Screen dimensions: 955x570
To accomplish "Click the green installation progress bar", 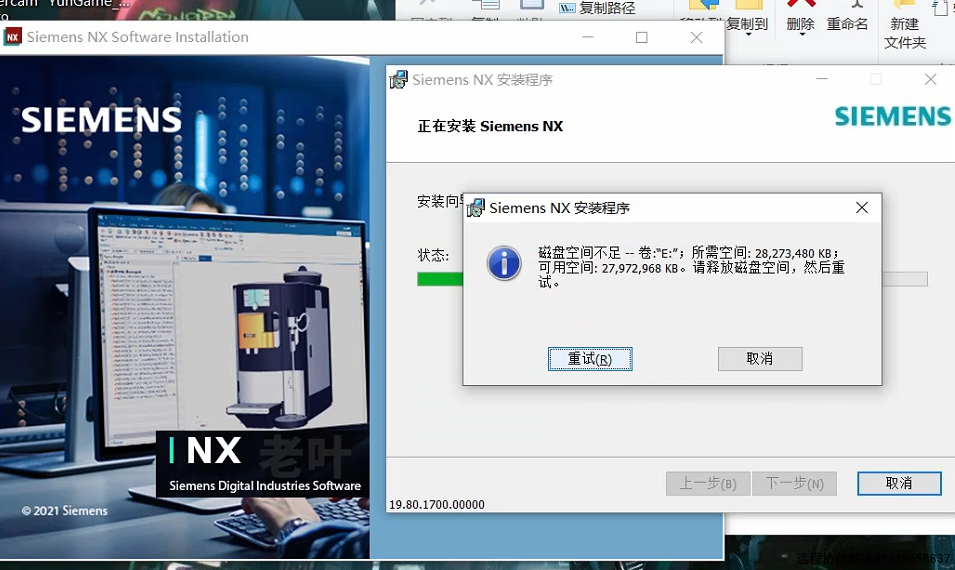I will pos(440,279).
